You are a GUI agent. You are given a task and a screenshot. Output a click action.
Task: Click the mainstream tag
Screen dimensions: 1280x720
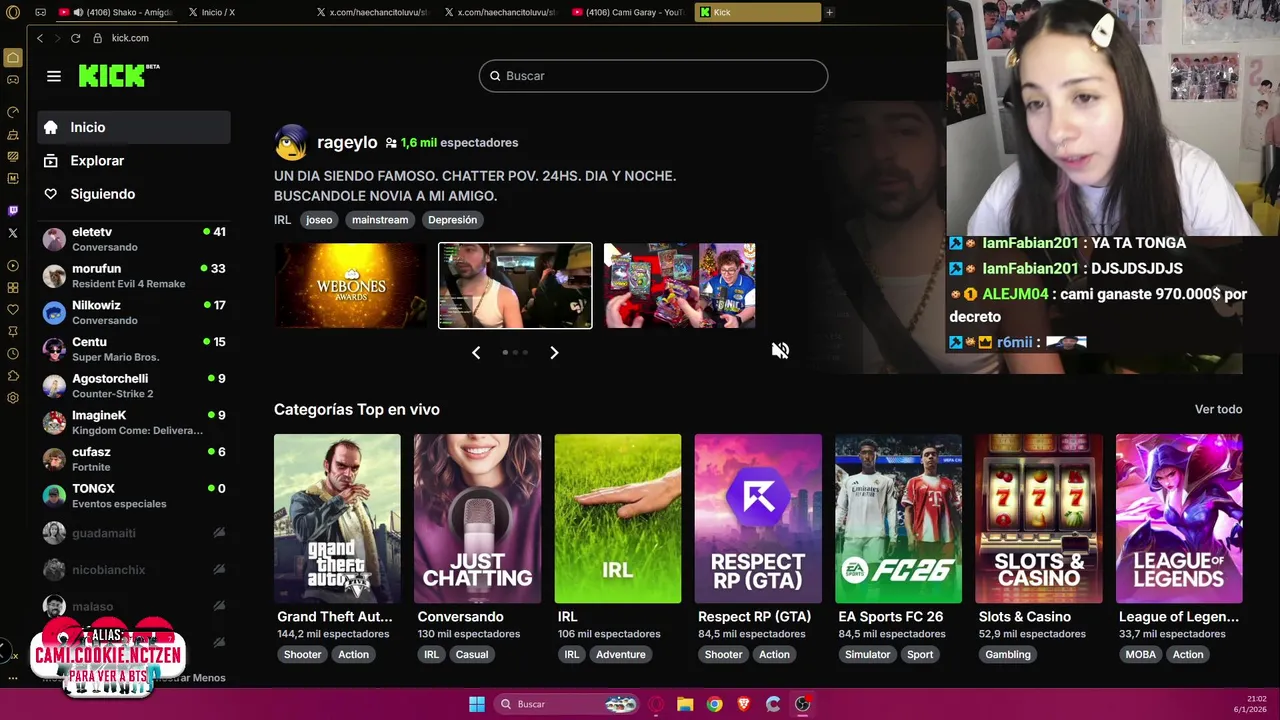[x=380, y=220]
